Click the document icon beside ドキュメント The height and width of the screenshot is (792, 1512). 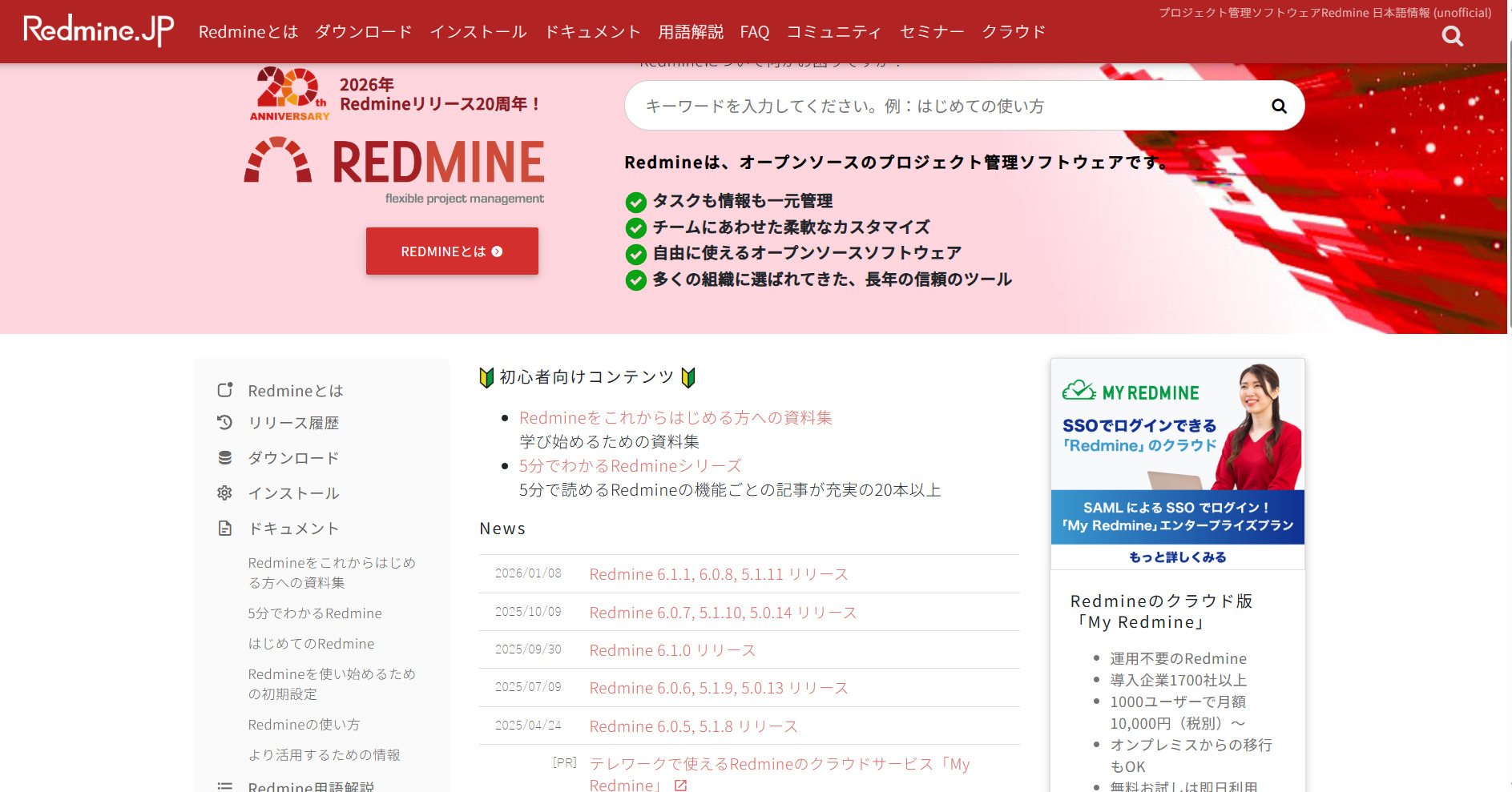point(225,528)
